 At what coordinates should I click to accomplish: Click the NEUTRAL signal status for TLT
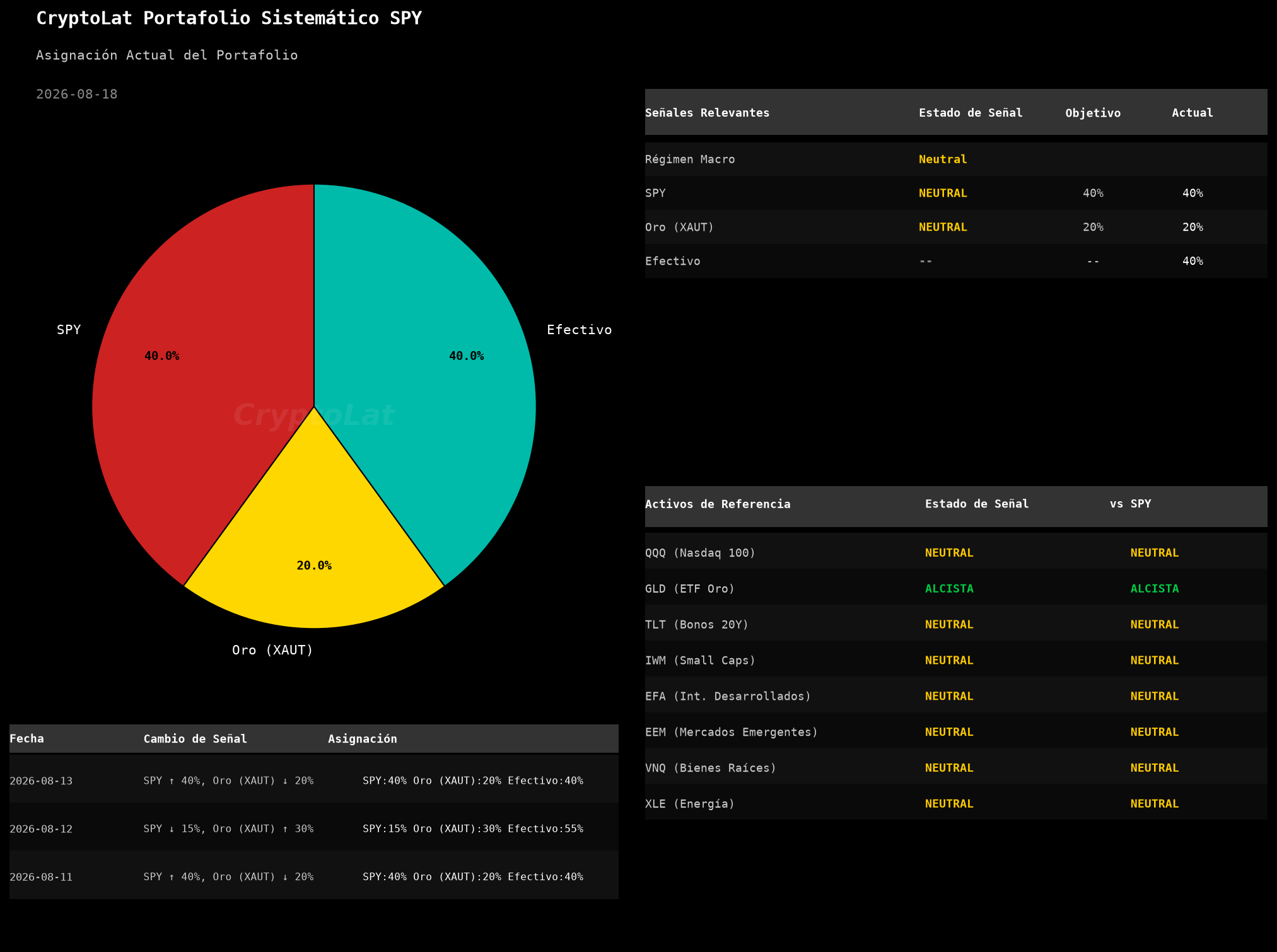pos(949,625)
